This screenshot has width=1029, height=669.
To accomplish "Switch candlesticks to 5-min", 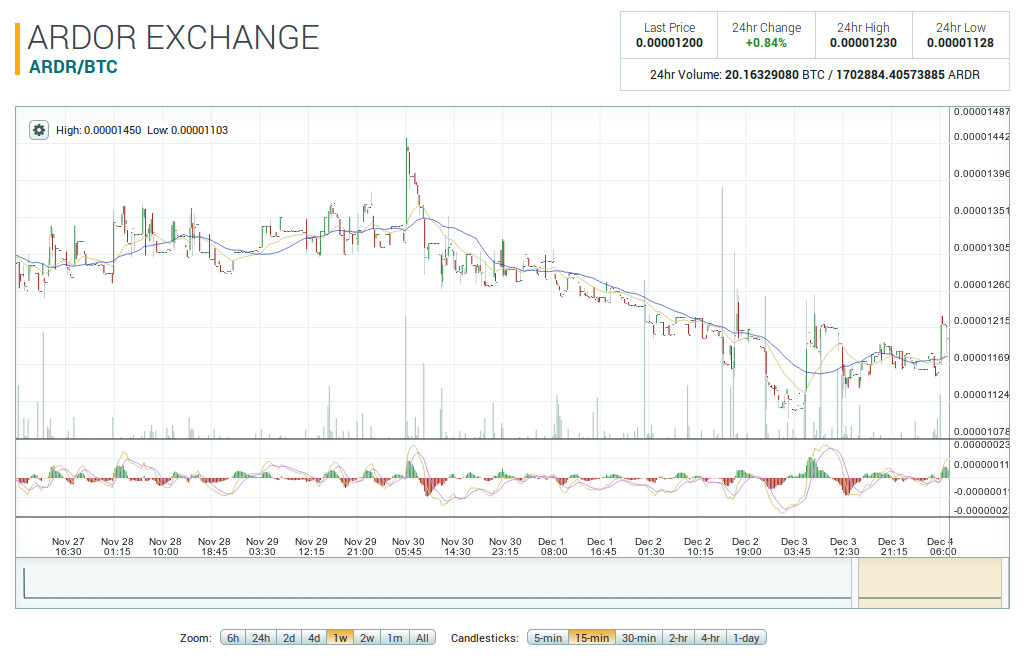I will (548, 637).
